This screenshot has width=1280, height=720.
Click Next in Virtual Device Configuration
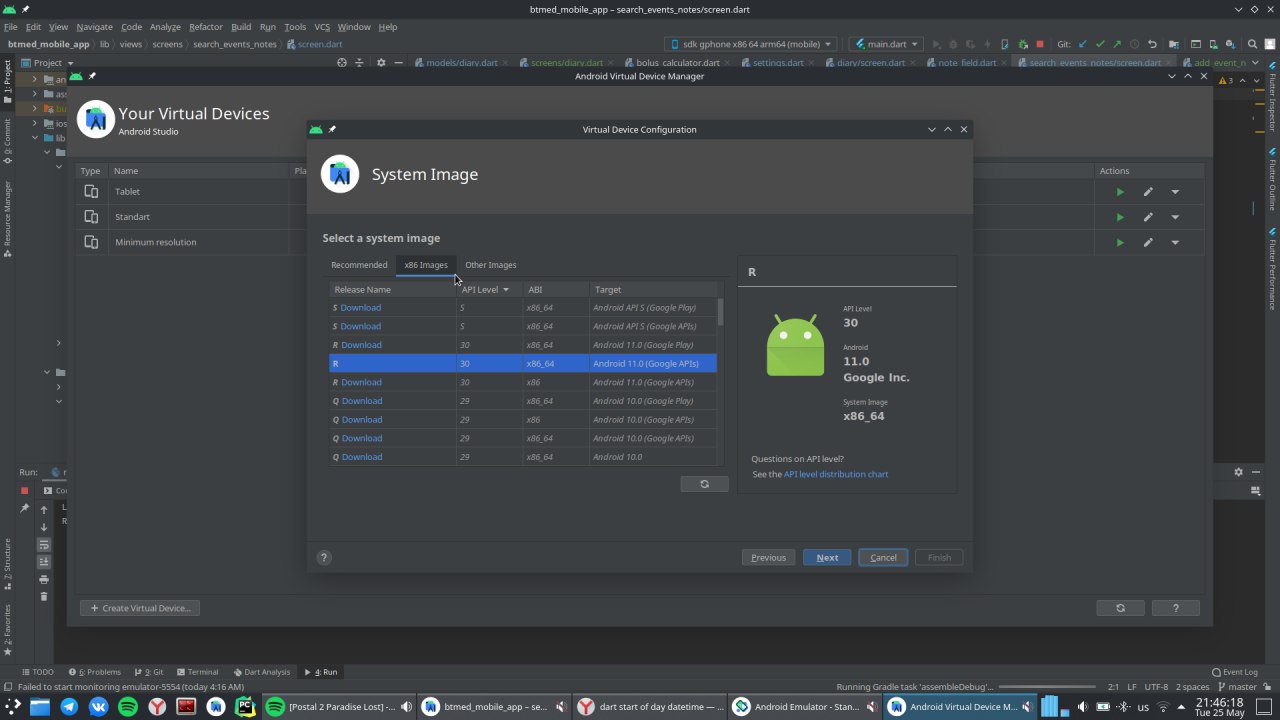pyautogui.click(x=827, y=557)
